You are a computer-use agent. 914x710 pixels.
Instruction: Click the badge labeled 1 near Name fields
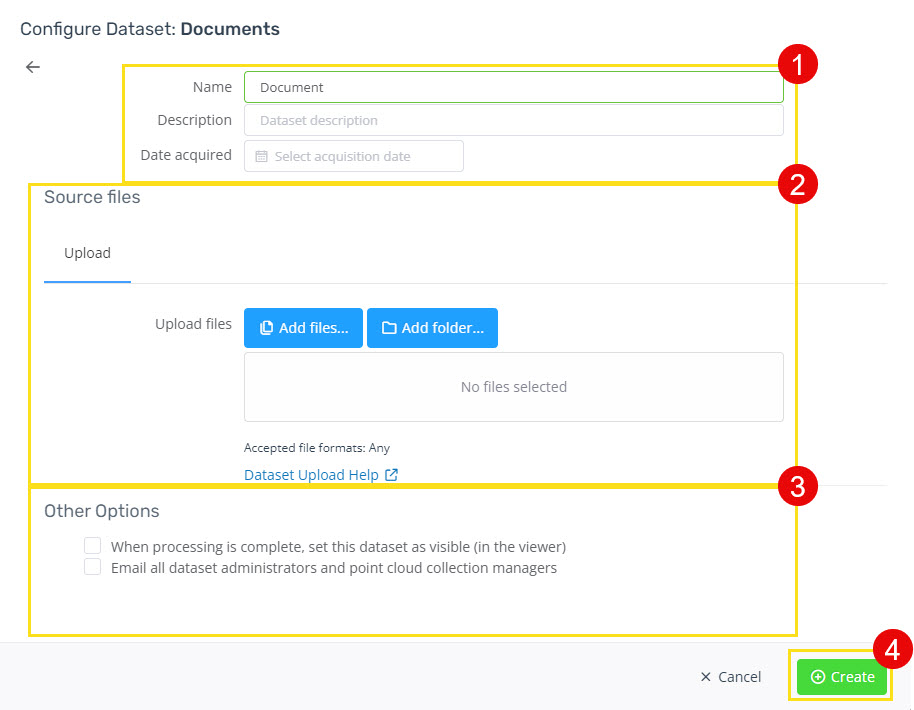pos(797,63)
